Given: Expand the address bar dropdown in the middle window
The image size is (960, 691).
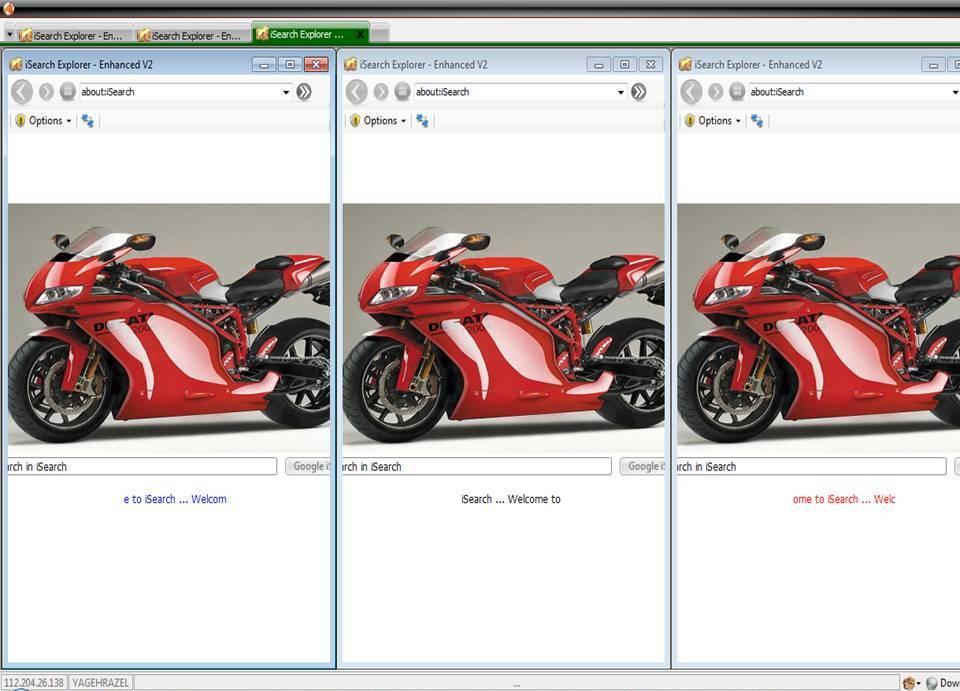Looking at the screenshot, I should click(x=621, y=92).
